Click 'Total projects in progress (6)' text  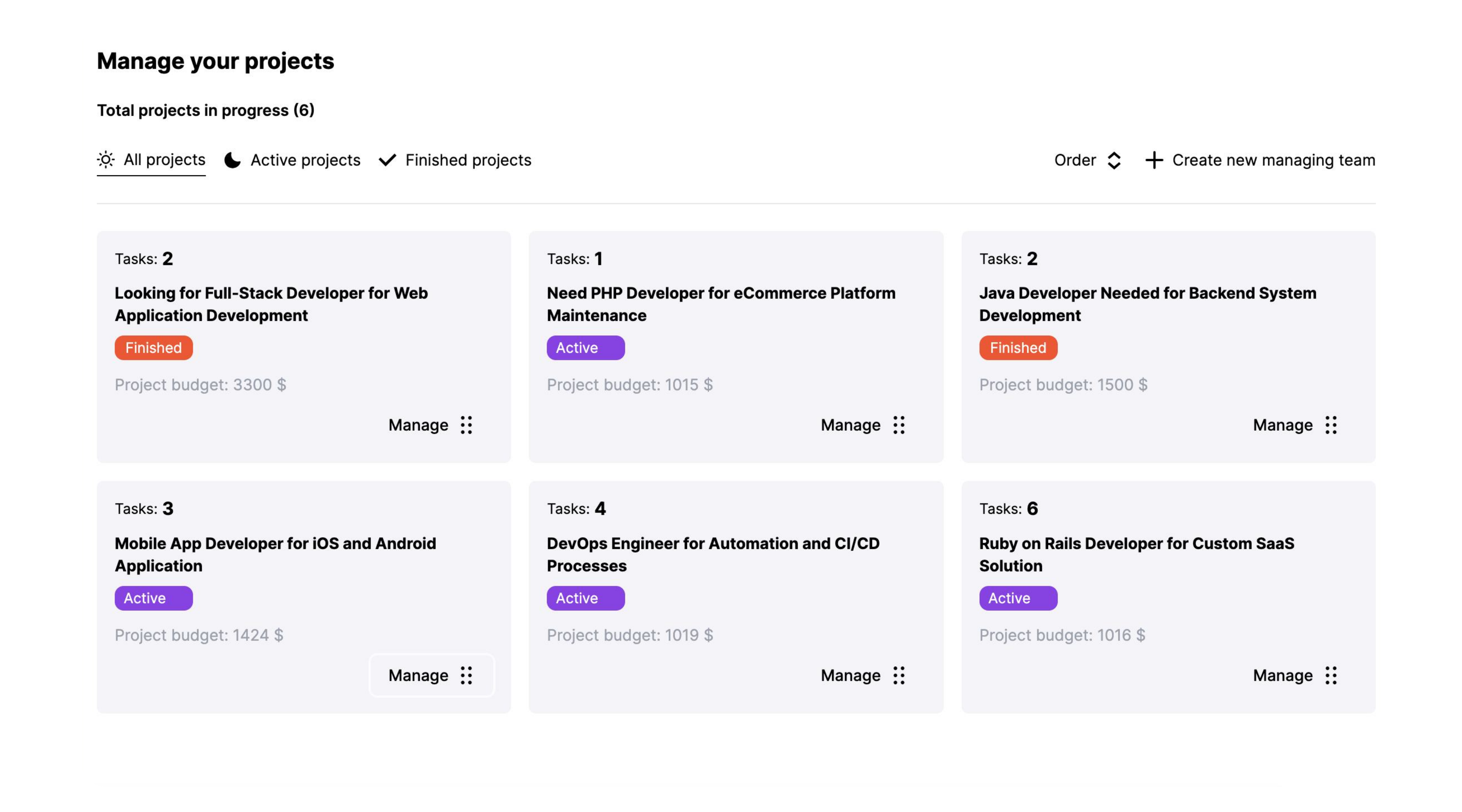pos(205,110)
